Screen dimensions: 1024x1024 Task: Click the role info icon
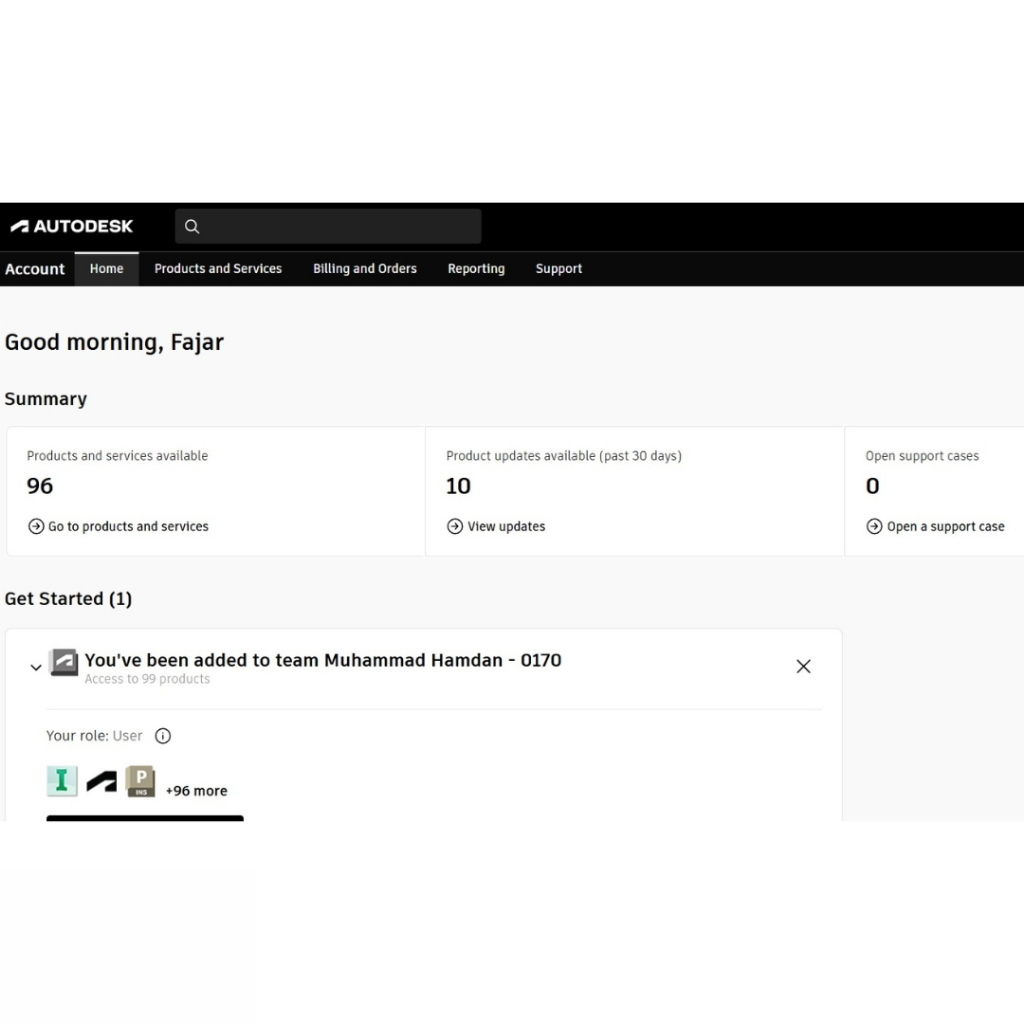click(x=163, y=736)
